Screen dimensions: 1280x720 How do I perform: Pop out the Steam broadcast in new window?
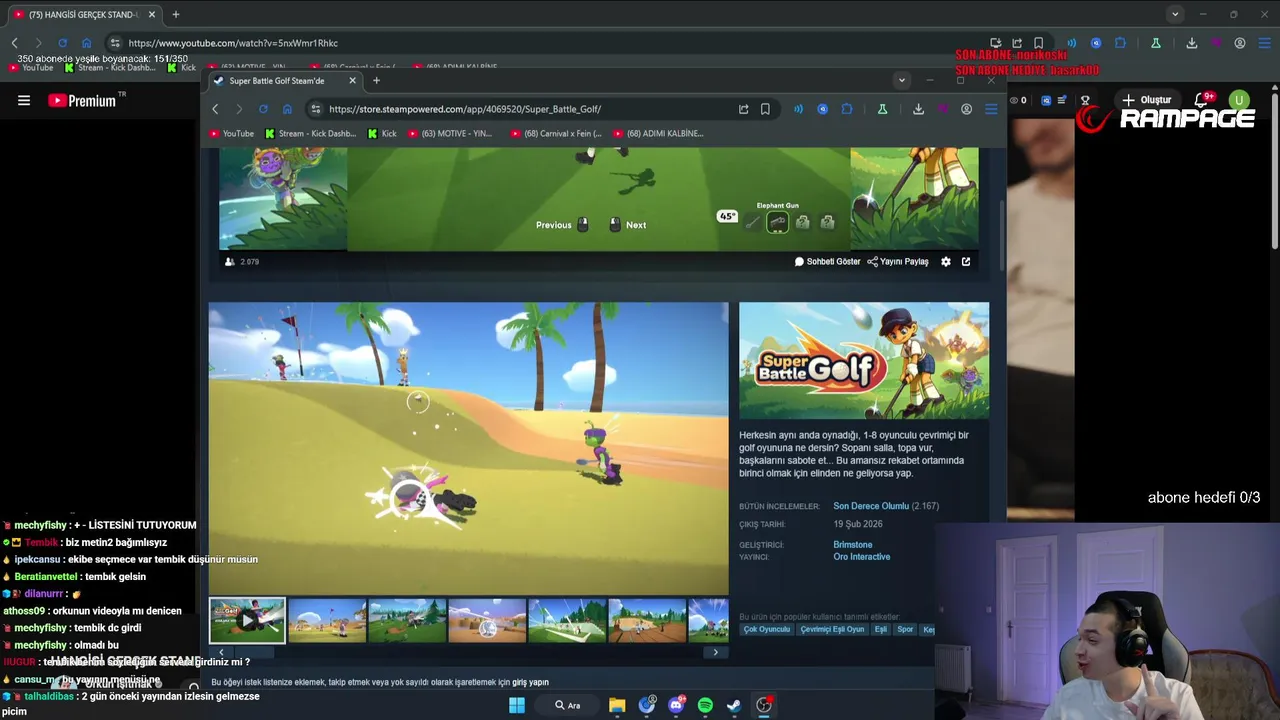(x=966, y=262)
